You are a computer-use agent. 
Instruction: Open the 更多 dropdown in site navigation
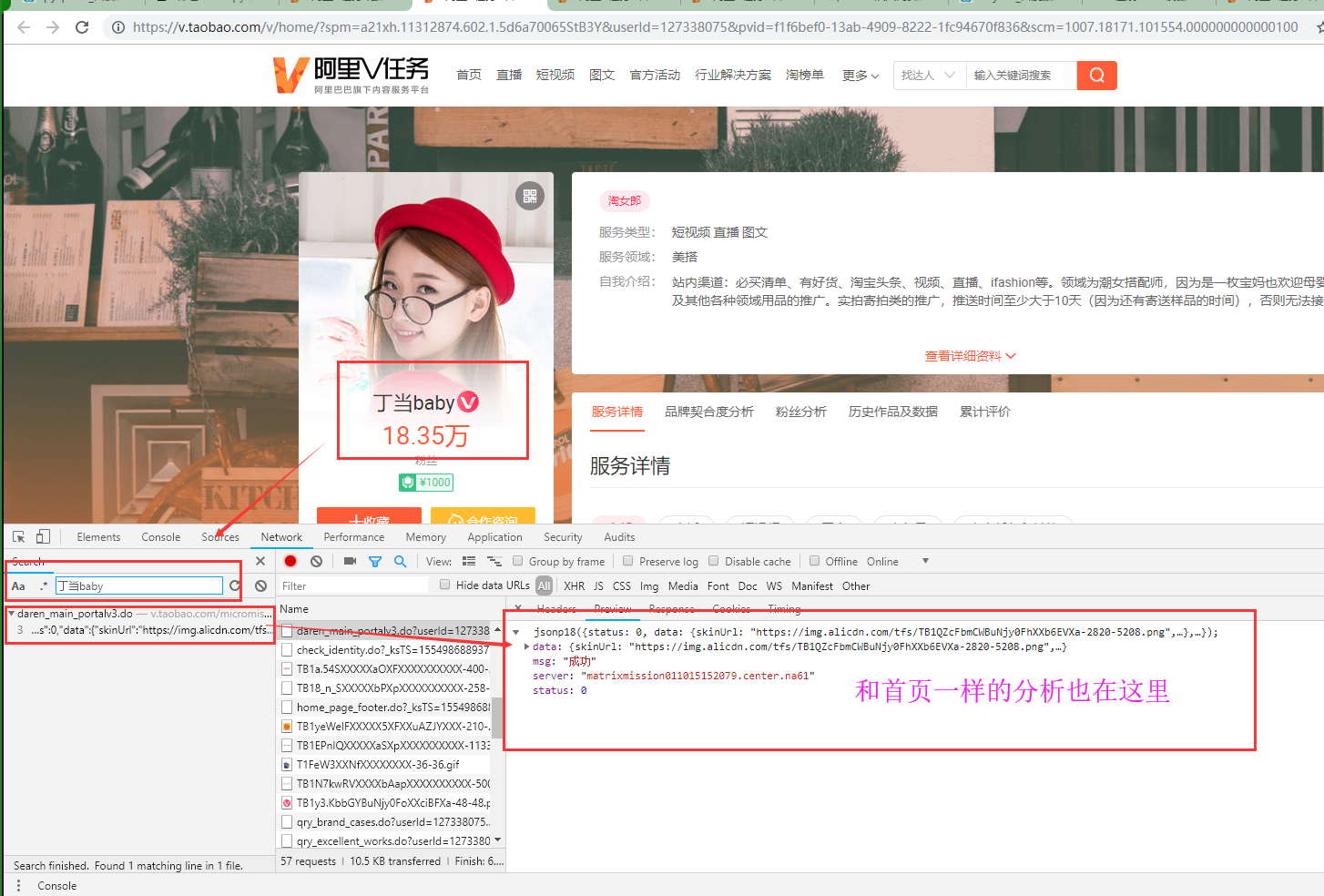click(861, 76)
